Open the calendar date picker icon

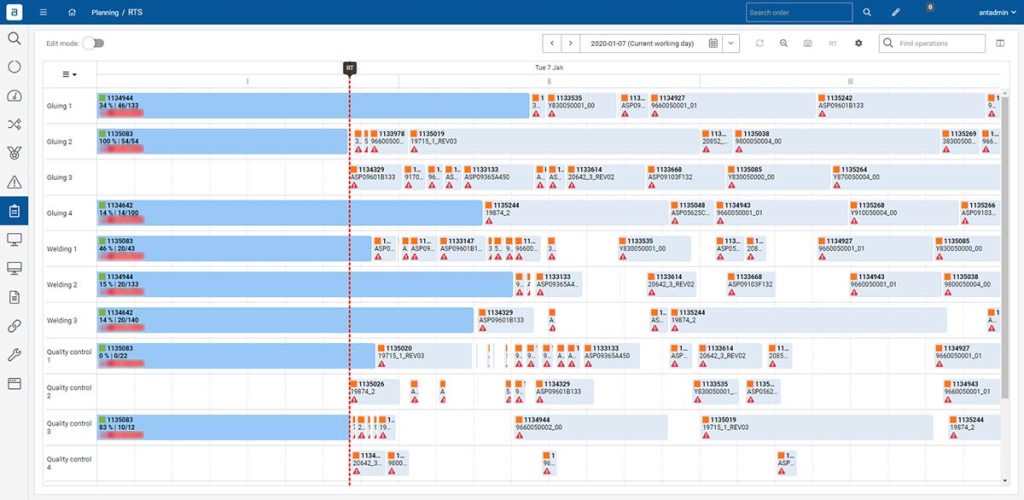click(x=713, y=43)
